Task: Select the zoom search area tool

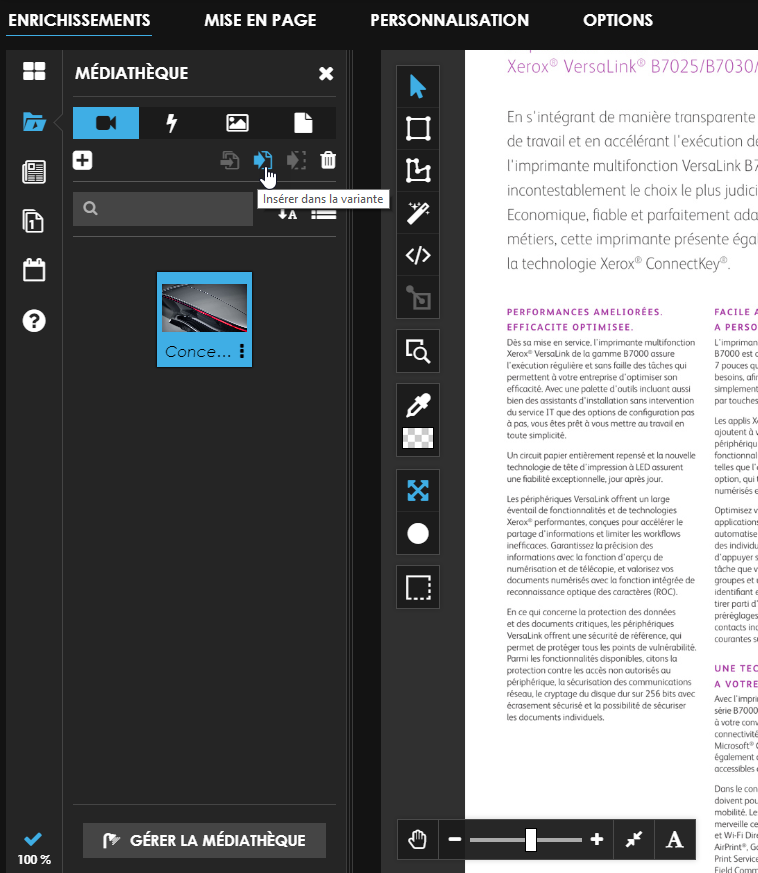Action: point(418,351)
